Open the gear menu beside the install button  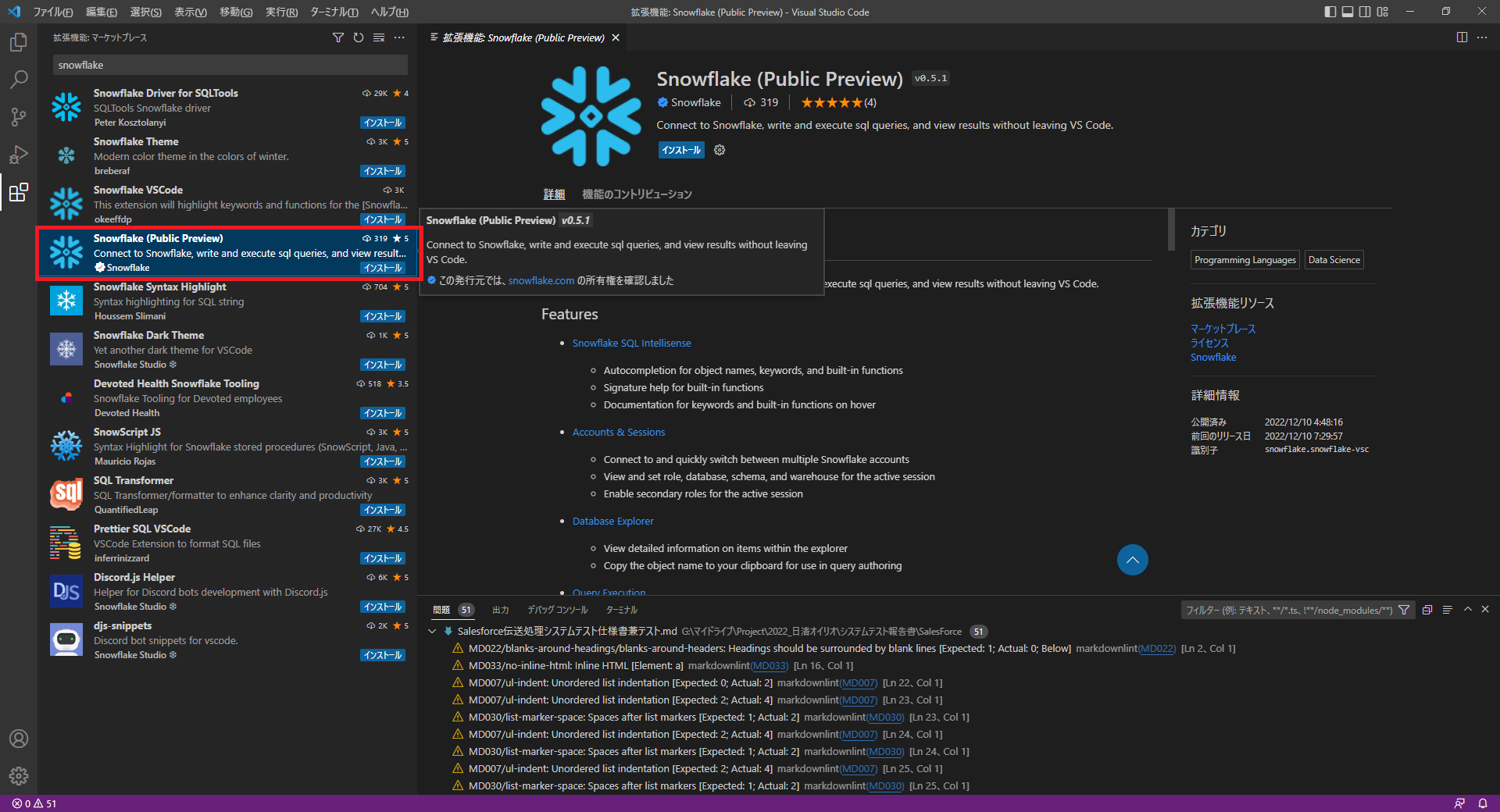coord(718,150)
